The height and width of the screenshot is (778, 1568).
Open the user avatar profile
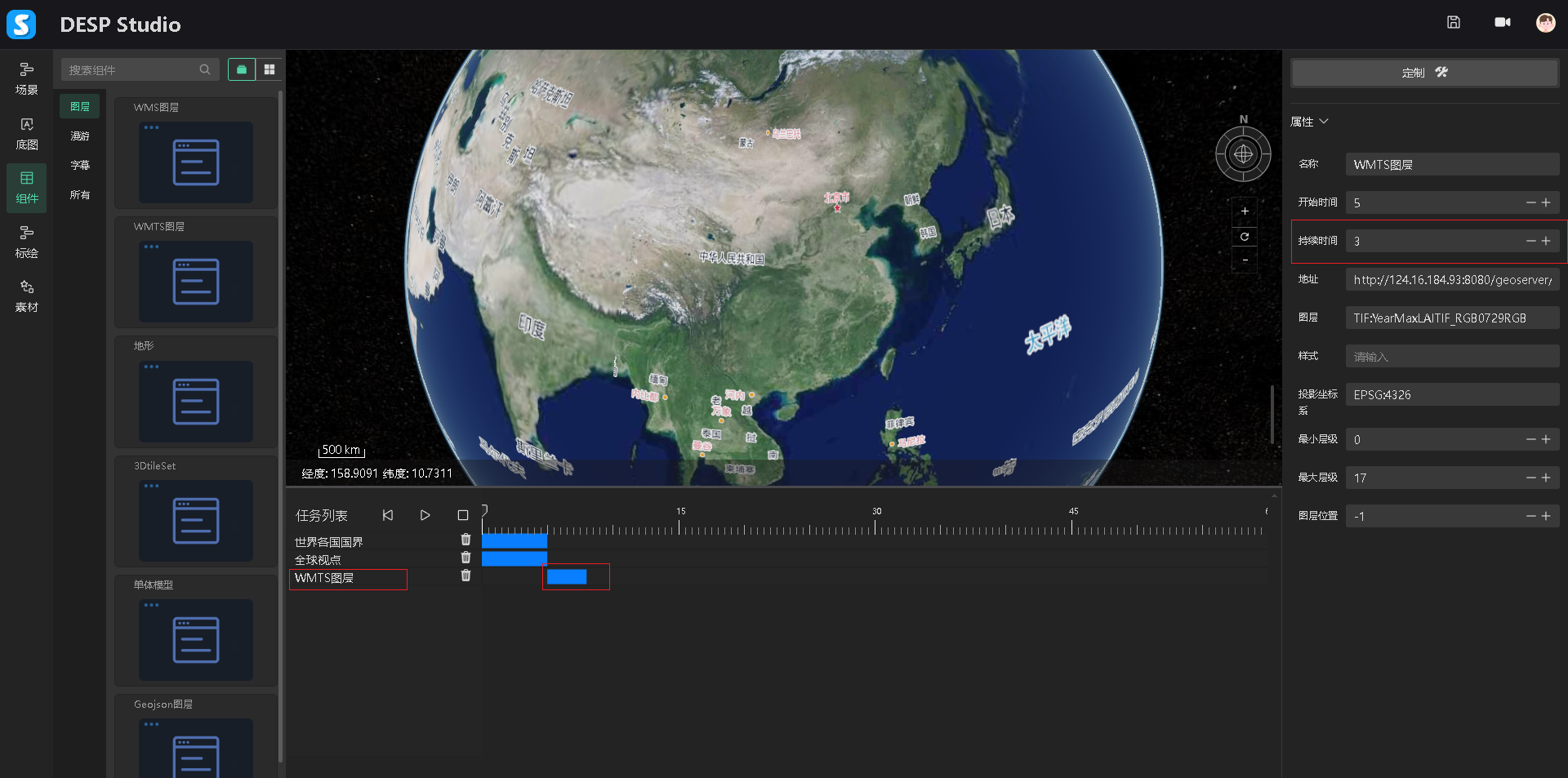pos(1544,23)
